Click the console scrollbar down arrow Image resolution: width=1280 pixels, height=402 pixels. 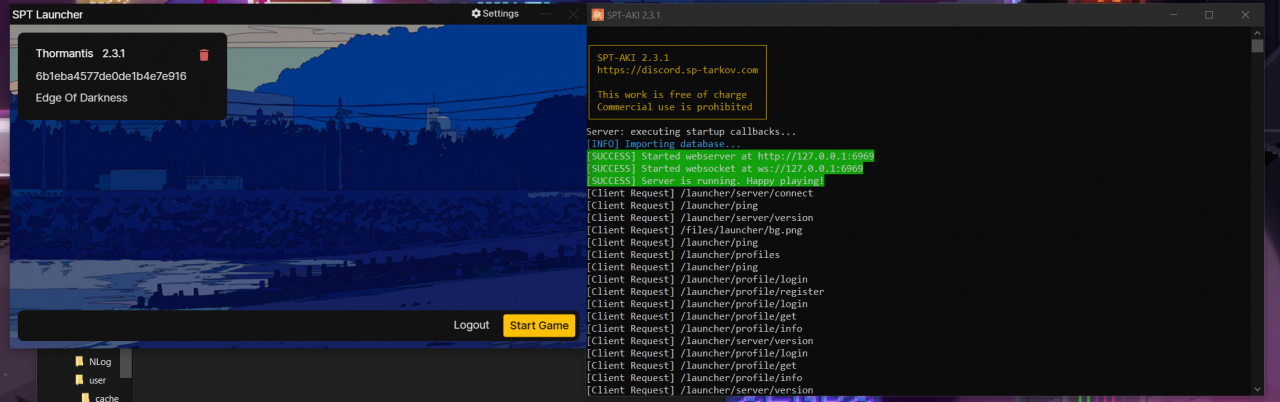(x=1257, y=388)
